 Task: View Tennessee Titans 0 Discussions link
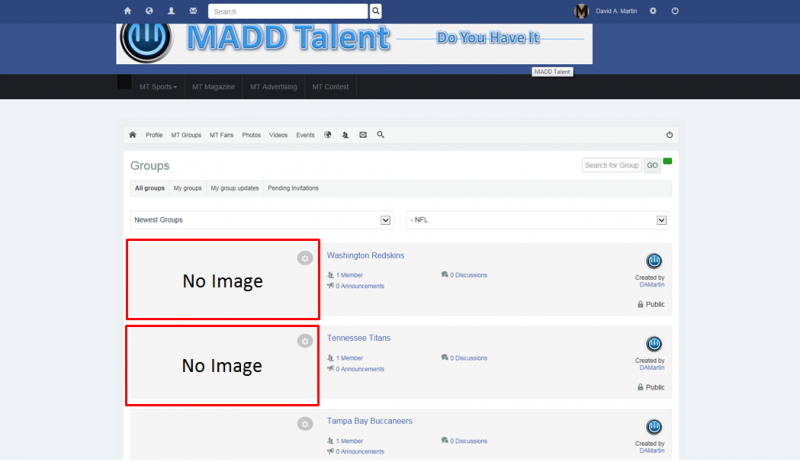468,358
